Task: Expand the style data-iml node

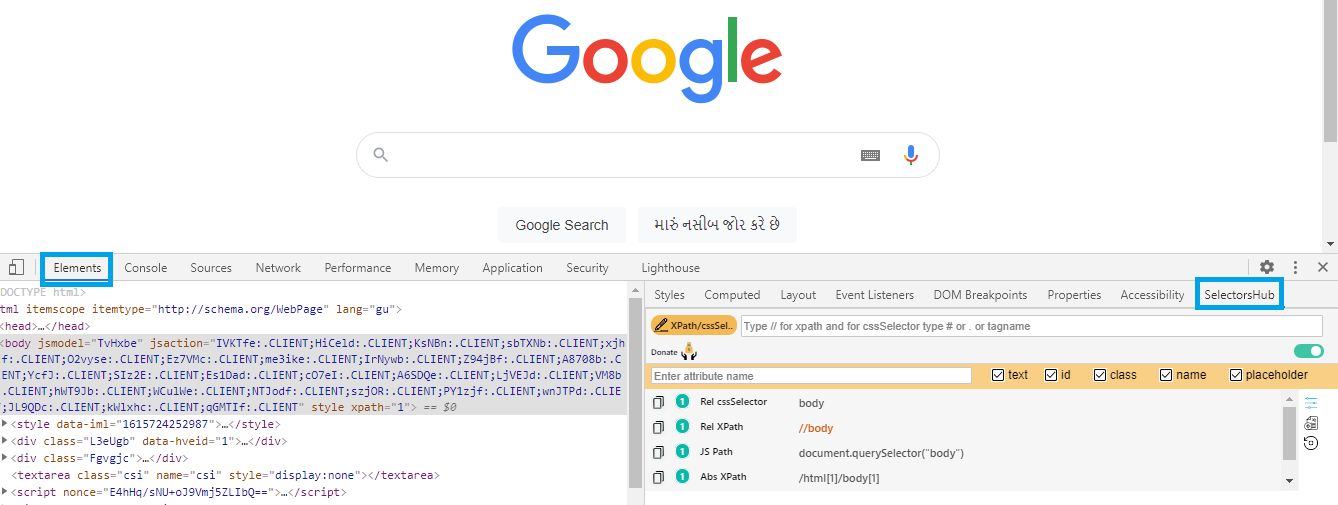Action: (x=5, y=425)
